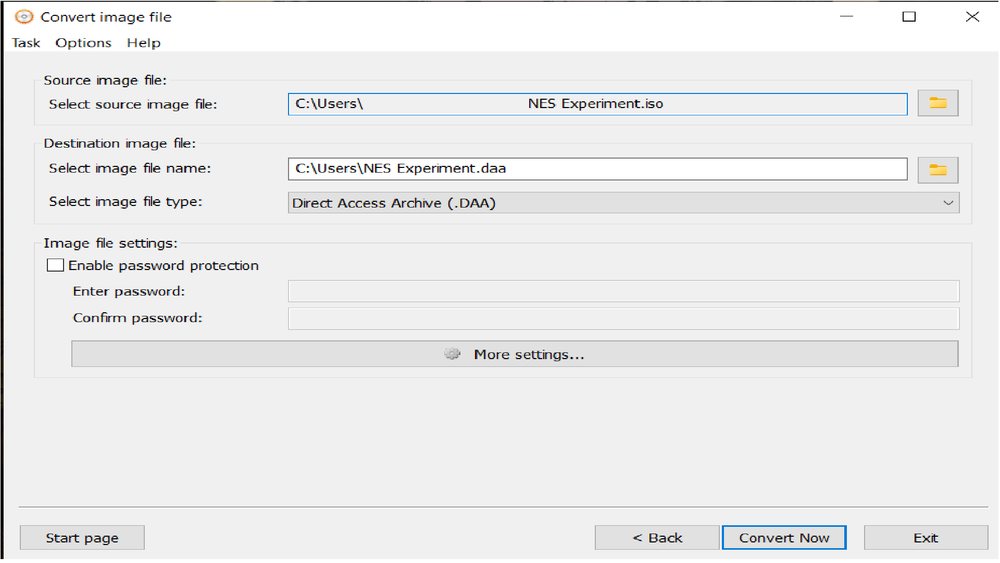Browse for the destination image file
Image resolution: width=1000 pixels, height=563 pixels.
tap(938, 170)
